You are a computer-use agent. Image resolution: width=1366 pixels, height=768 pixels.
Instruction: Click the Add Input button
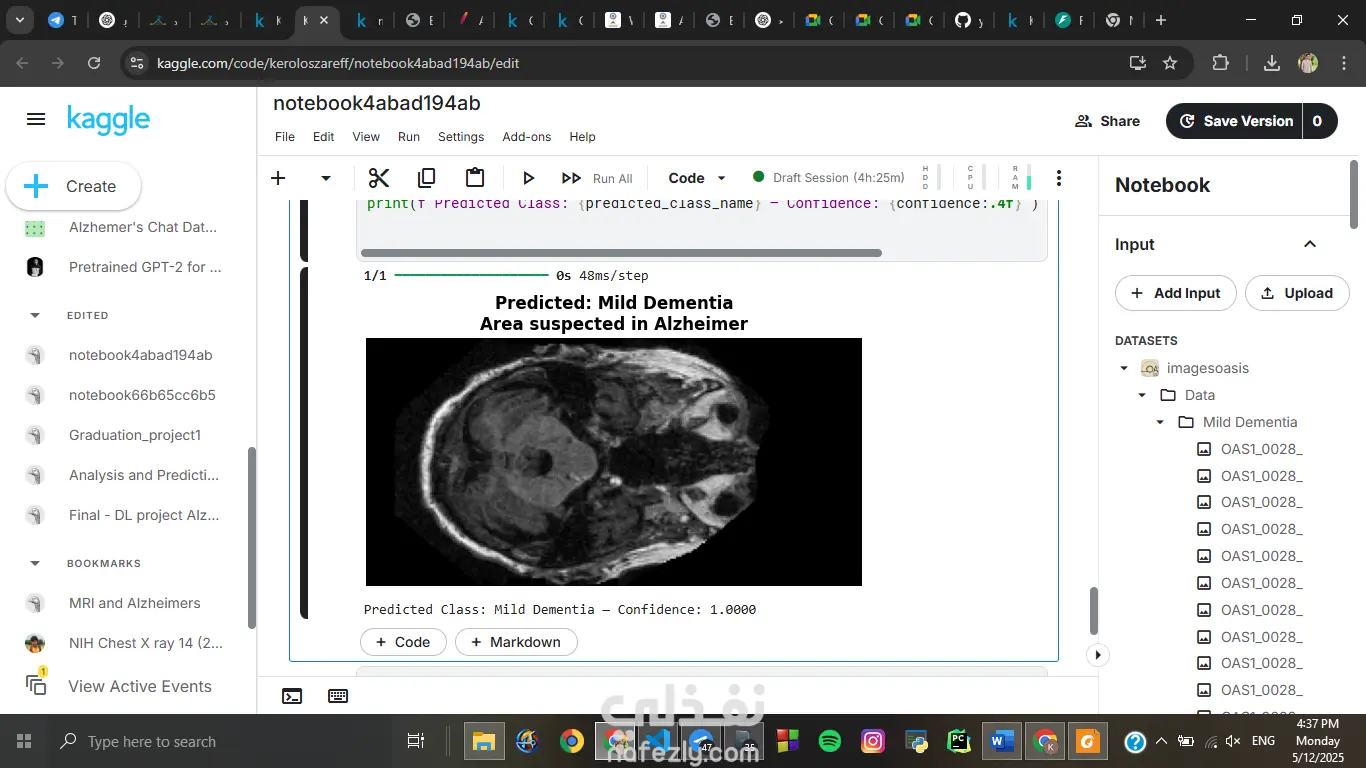[x=1175, y=293]
